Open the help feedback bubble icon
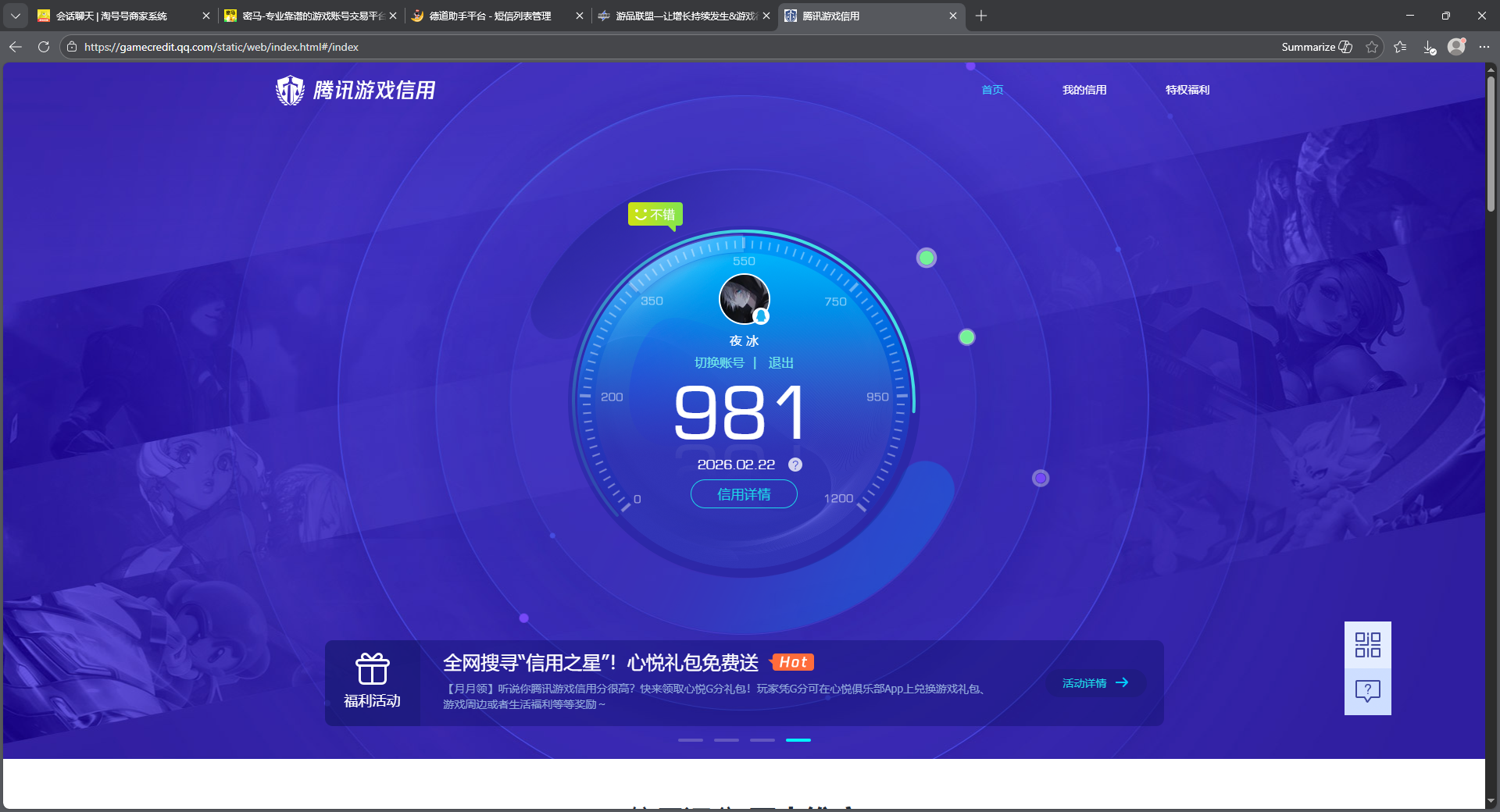Image resolution: width=1500 pixels, height=812 pixels. pos(1367,691)
